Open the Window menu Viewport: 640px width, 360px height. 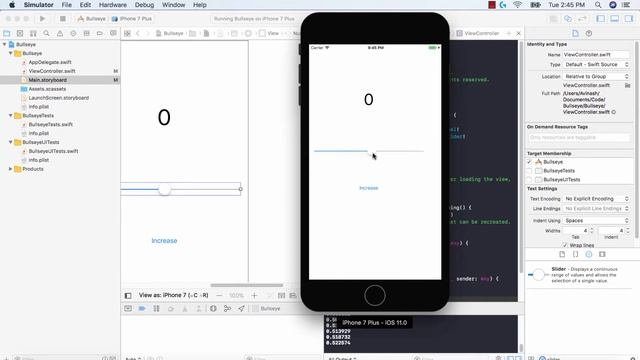[x=173, y=5]
